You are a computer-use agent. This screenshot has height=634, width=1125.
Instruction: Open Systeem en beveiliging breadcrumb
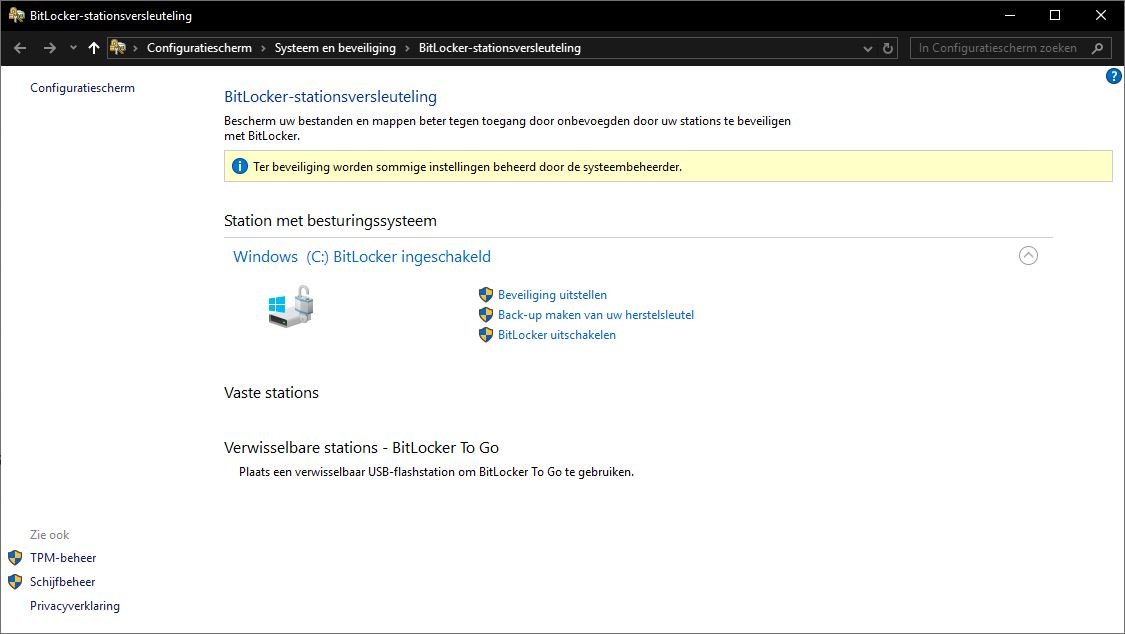(335, 48)
